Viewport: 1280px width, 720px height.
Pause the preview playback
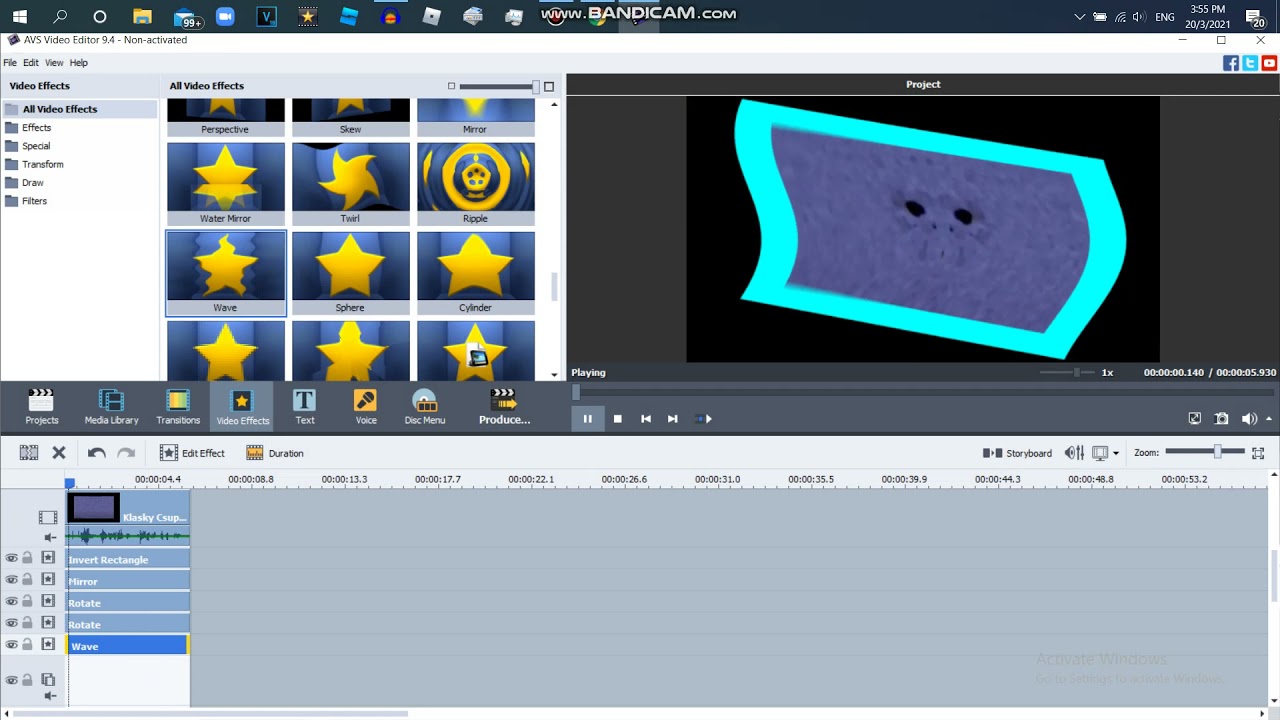tap(588, 419)
